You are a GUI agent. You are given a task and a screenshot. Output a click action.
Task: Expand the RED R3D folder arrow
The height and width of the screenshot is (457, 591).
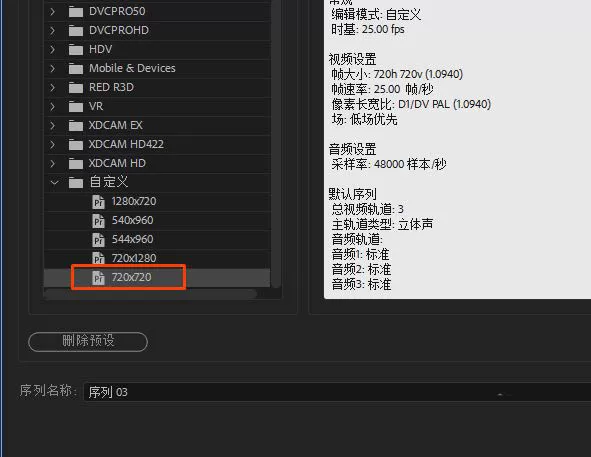click(52, 87)
